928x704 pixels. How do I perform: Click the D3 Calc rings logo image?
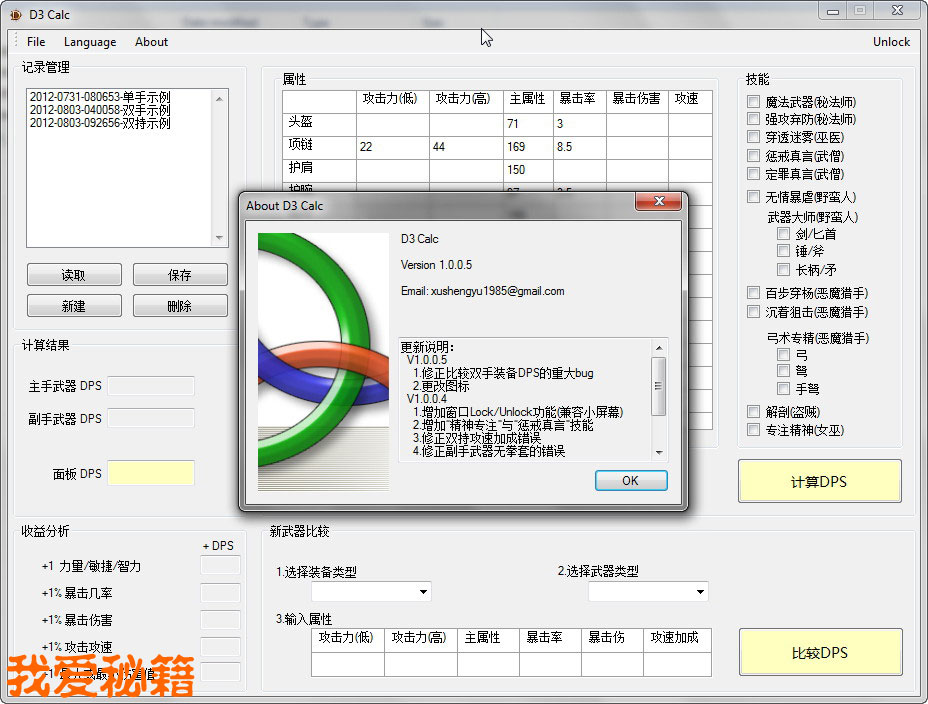[323, 361]
